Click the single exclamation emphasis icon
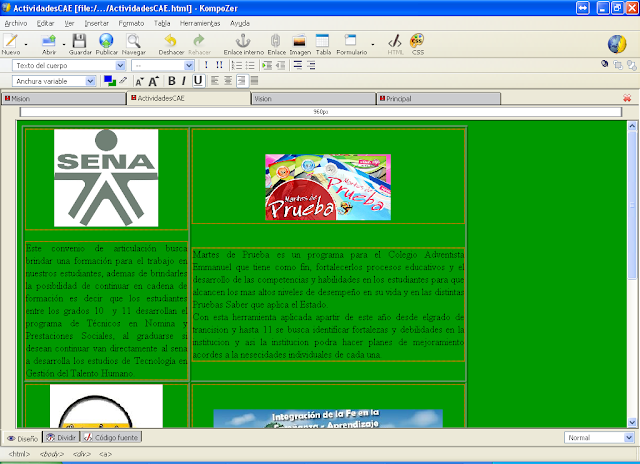The image size is (640, 464). (206, 65)
